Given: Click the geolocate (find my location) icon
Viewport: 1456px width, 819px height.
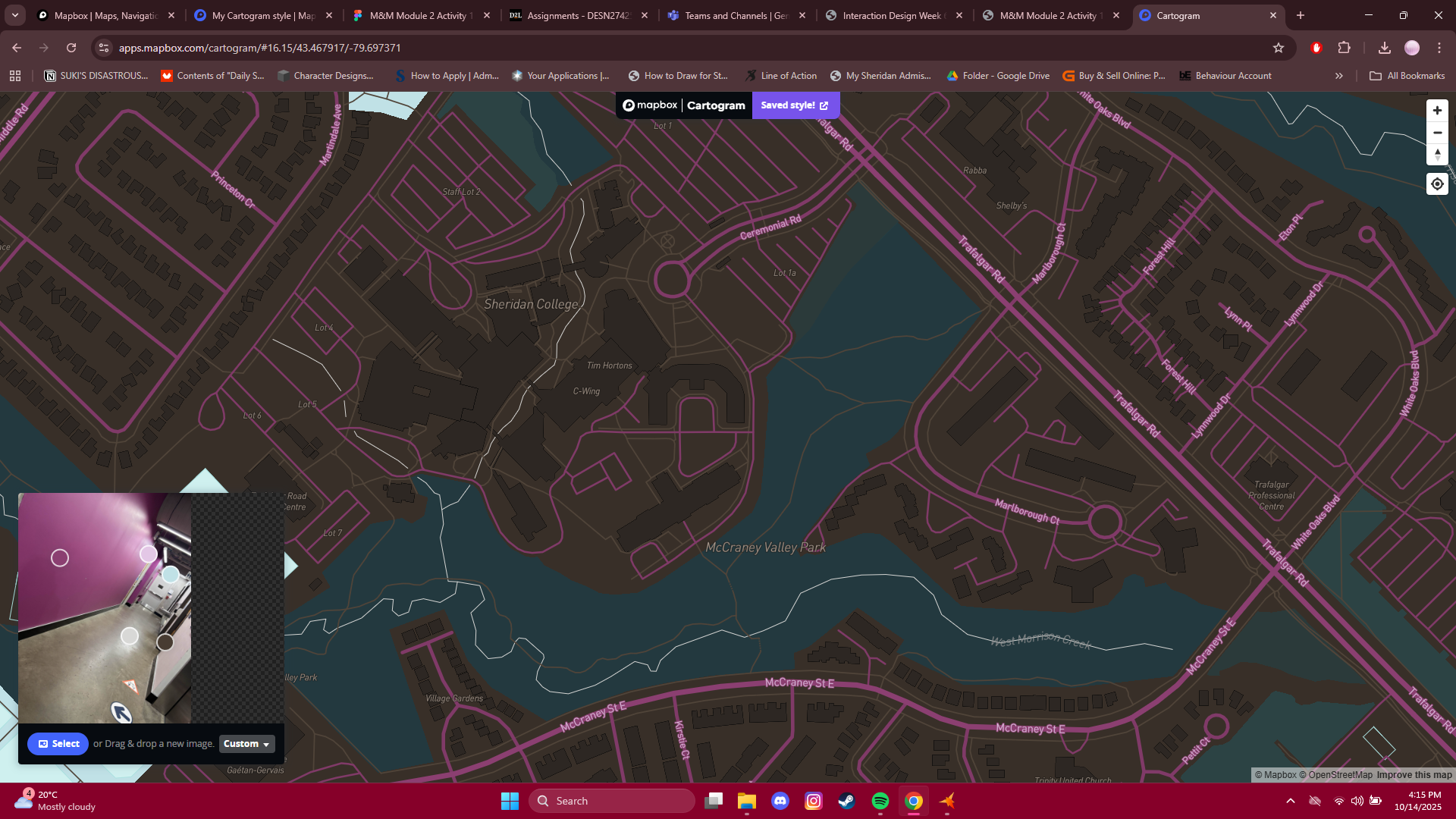Looking at the screenshot, I should pyautogui.click(x=1437, y=184).
